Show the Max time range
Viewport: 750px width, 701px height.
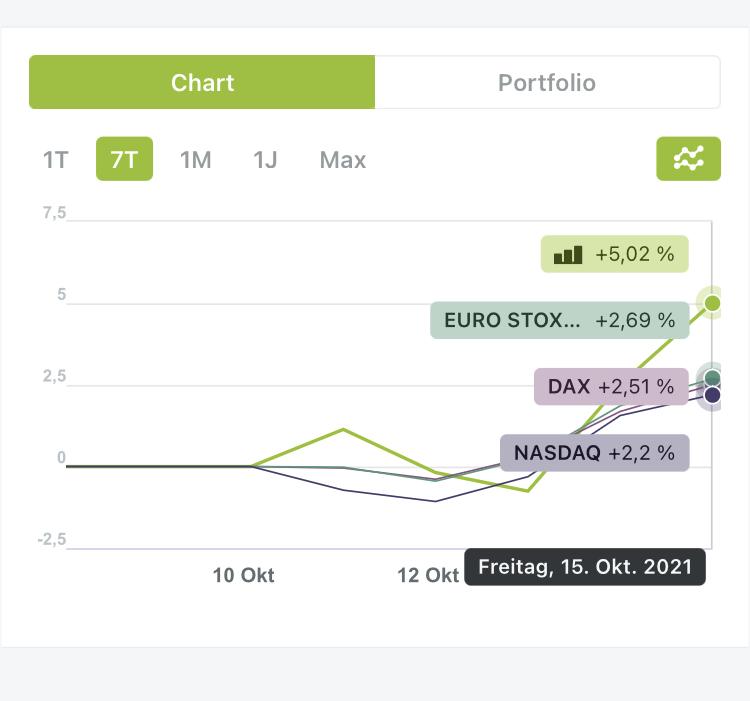click(x=343, y=160)
